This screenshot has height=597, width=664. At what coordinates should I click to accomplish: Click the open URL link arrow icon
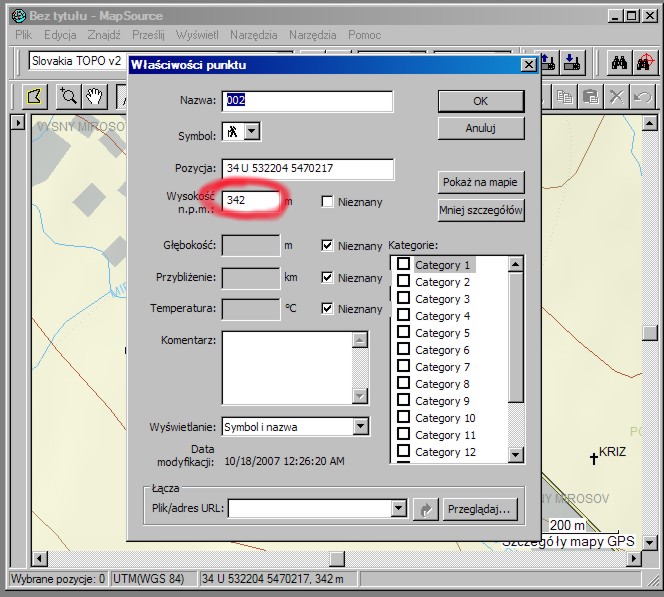tap(426, 509)
